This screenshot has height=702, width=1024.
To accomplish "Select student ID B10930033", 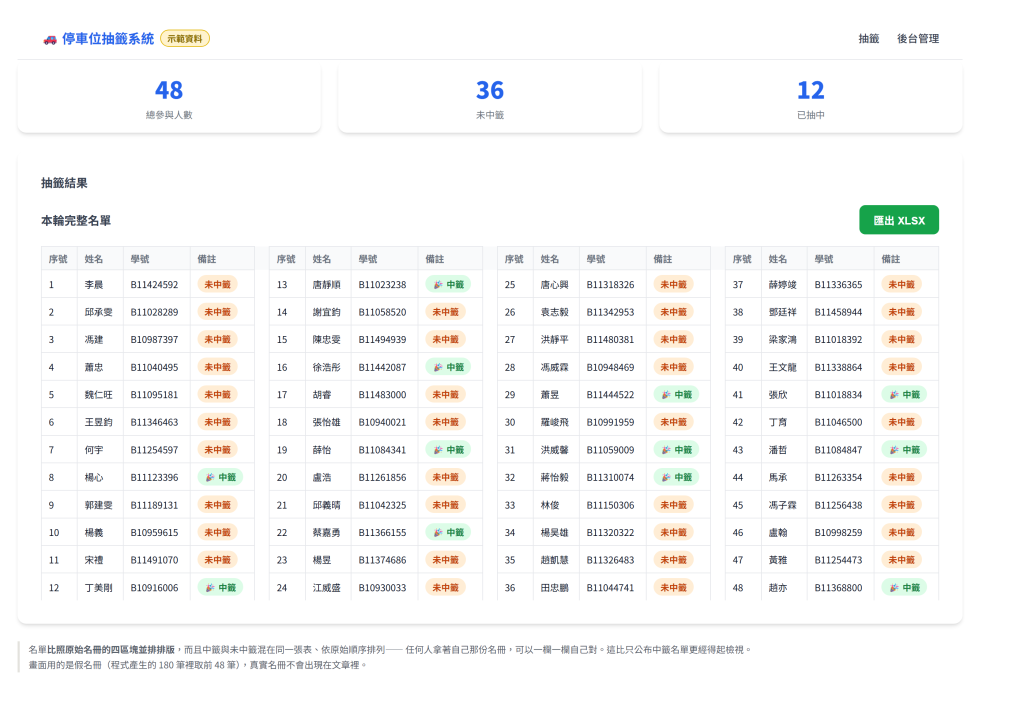I will pos(382,588).
